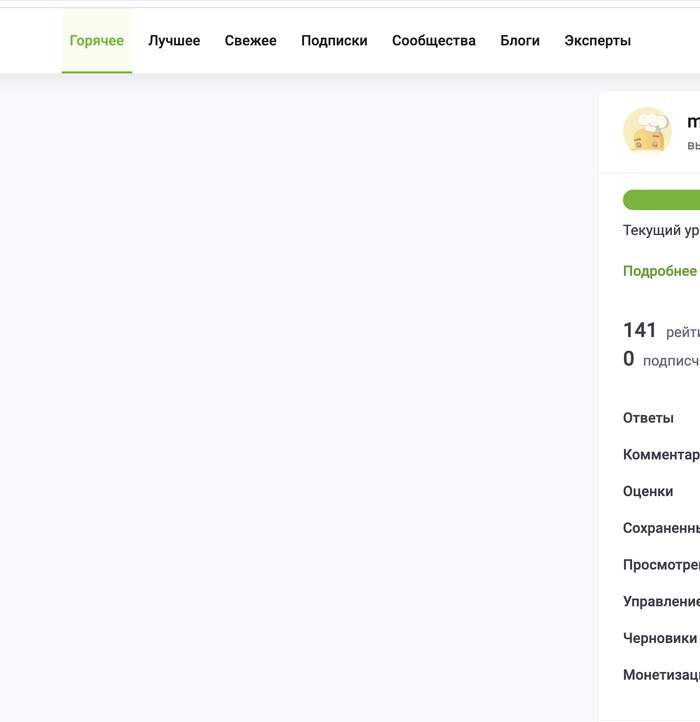Open the Горячее tab
This screenshot has height=722, width=700.
point(97,41)
